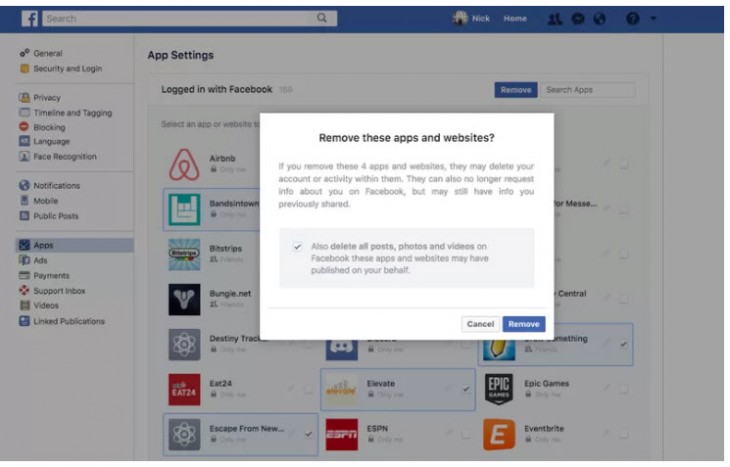
Task: Click the Elevate app logo
Action: click(342, 390)
